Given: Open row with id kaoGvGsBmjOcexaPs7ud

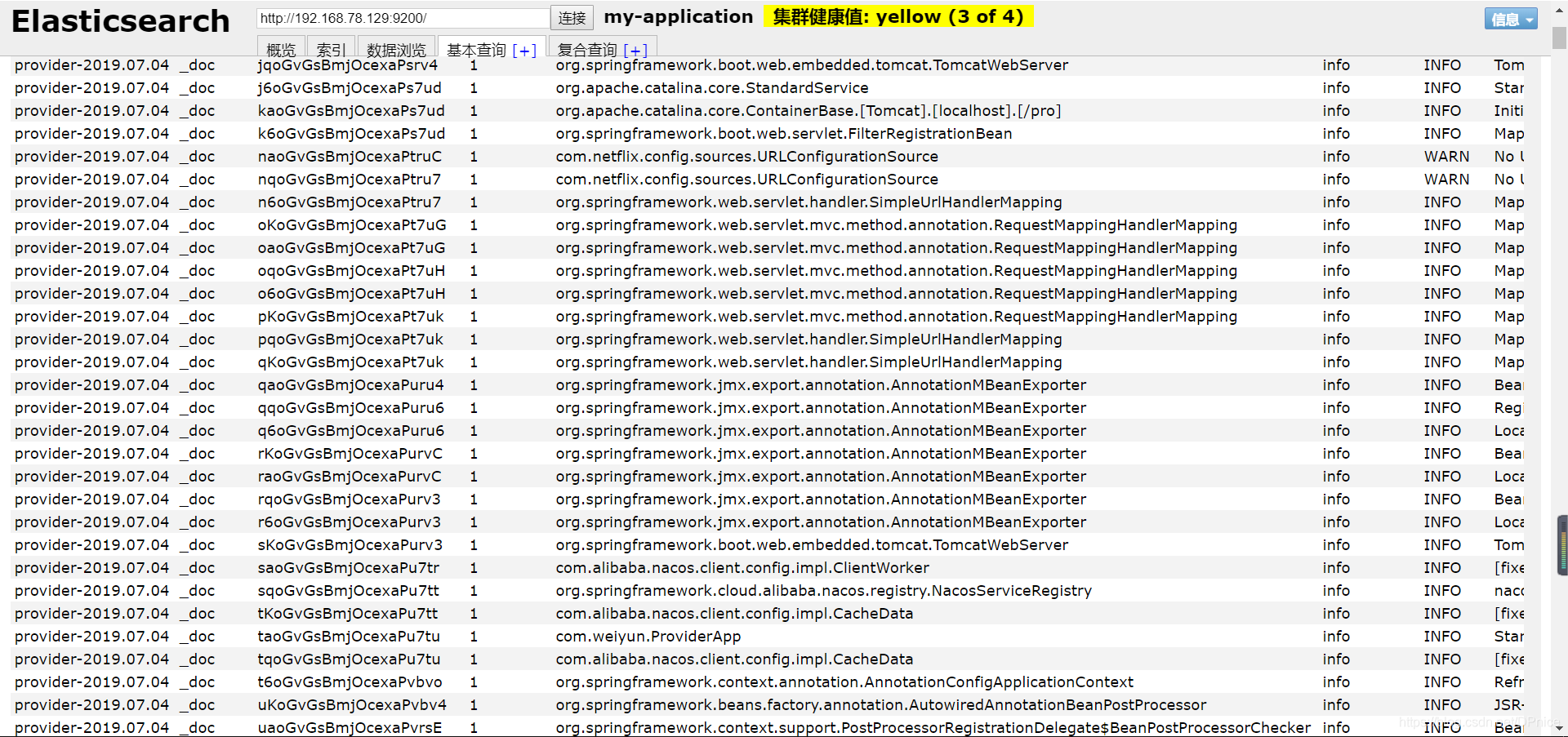Looking at the screenshot, I should [351, 111].
